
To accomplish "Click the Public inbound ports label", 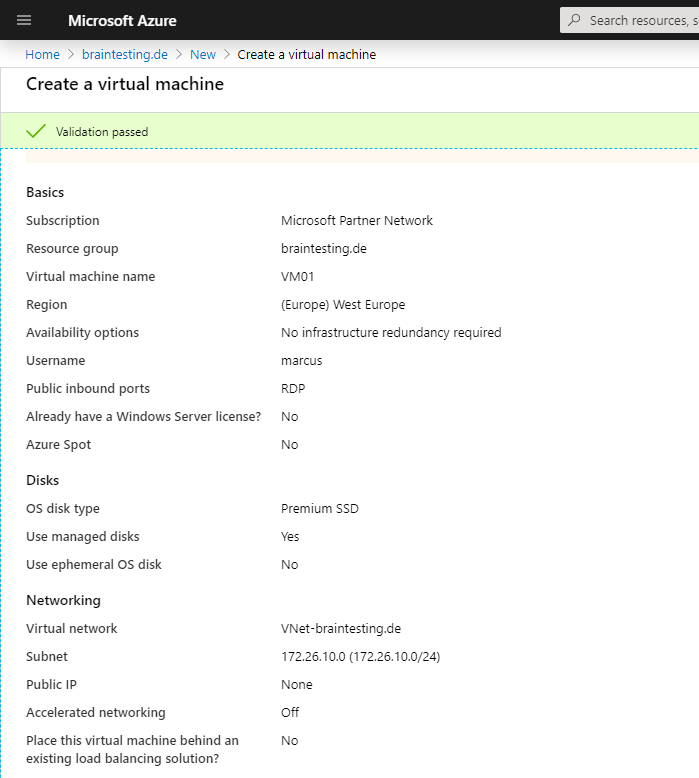I will pos(88,389).
